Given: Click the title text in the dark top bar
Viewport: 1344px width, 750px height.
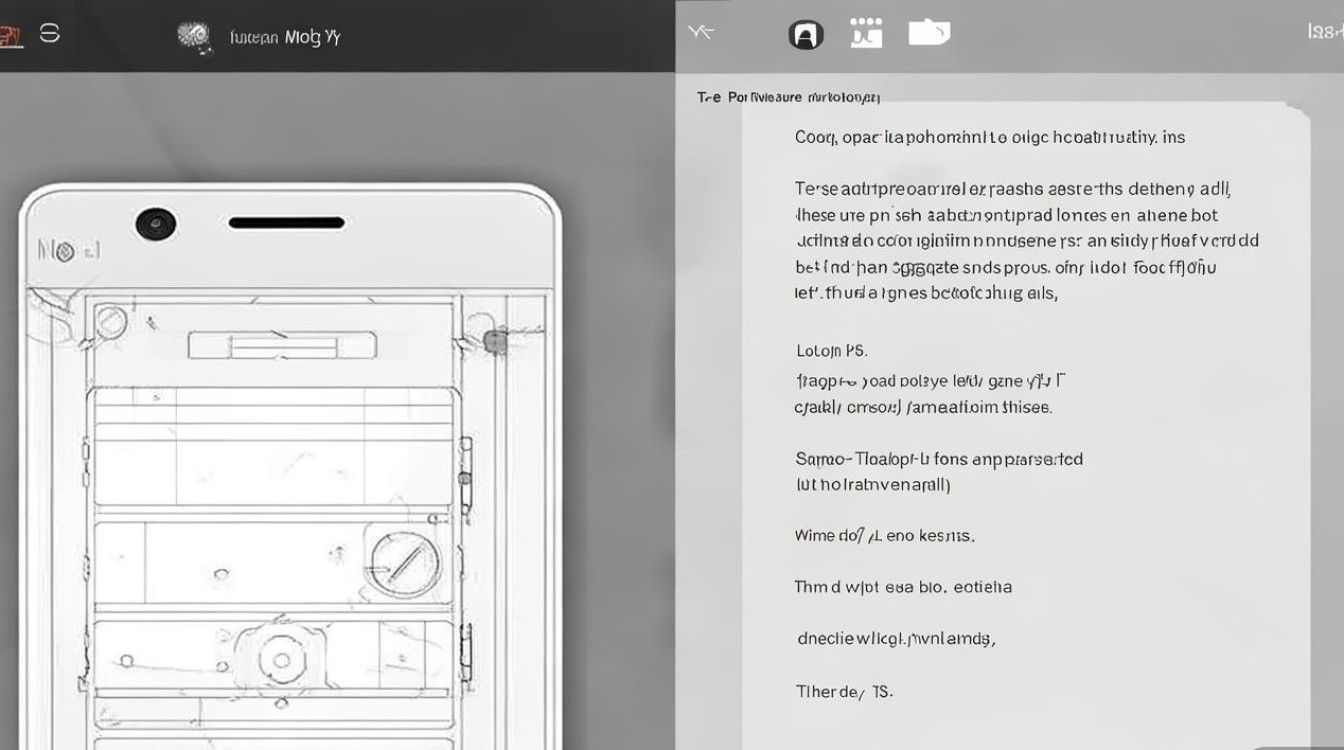Looking at the screenshot, I should tap(285, 38).
